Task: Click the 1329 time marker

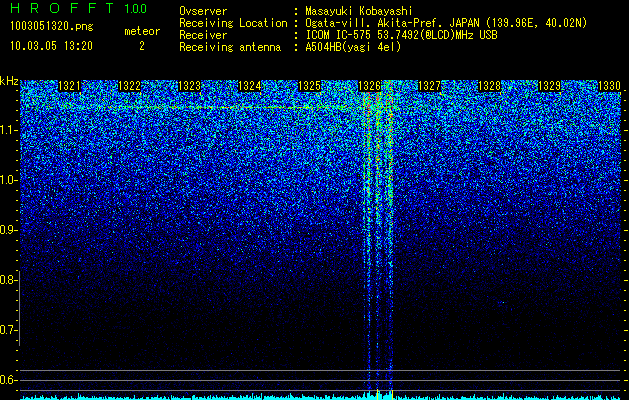Action: point(550,86)
